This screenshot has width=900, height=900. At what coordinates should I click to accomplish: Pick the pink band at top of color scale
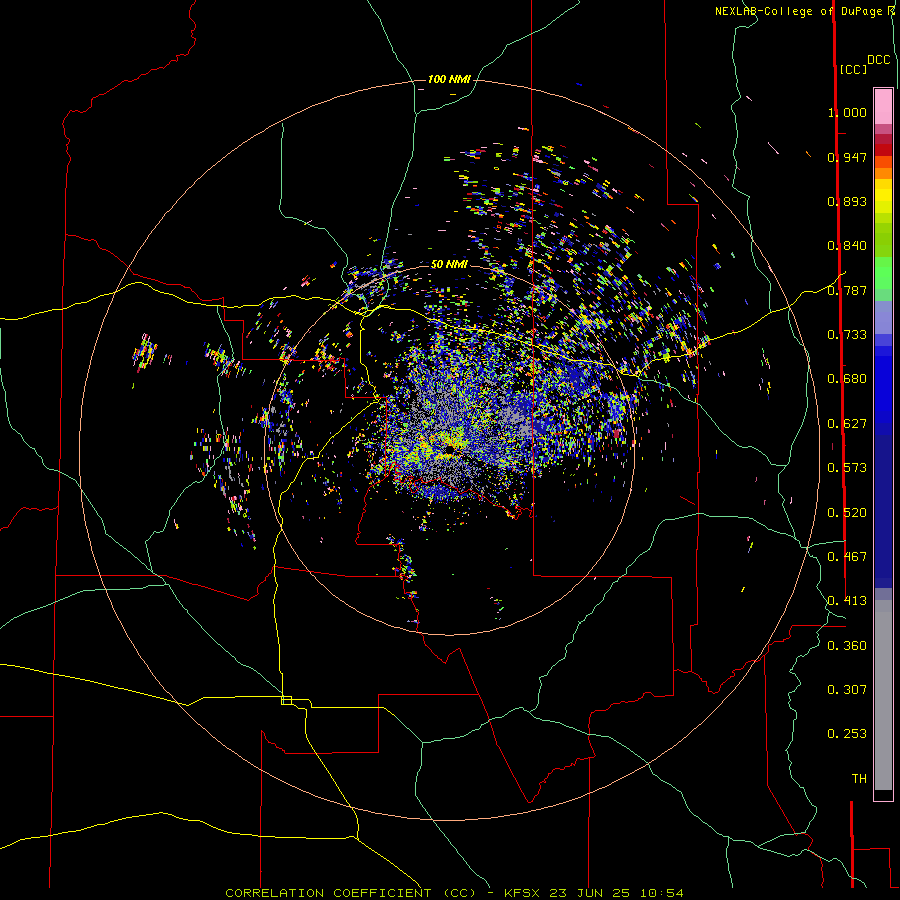pos(883,106)
